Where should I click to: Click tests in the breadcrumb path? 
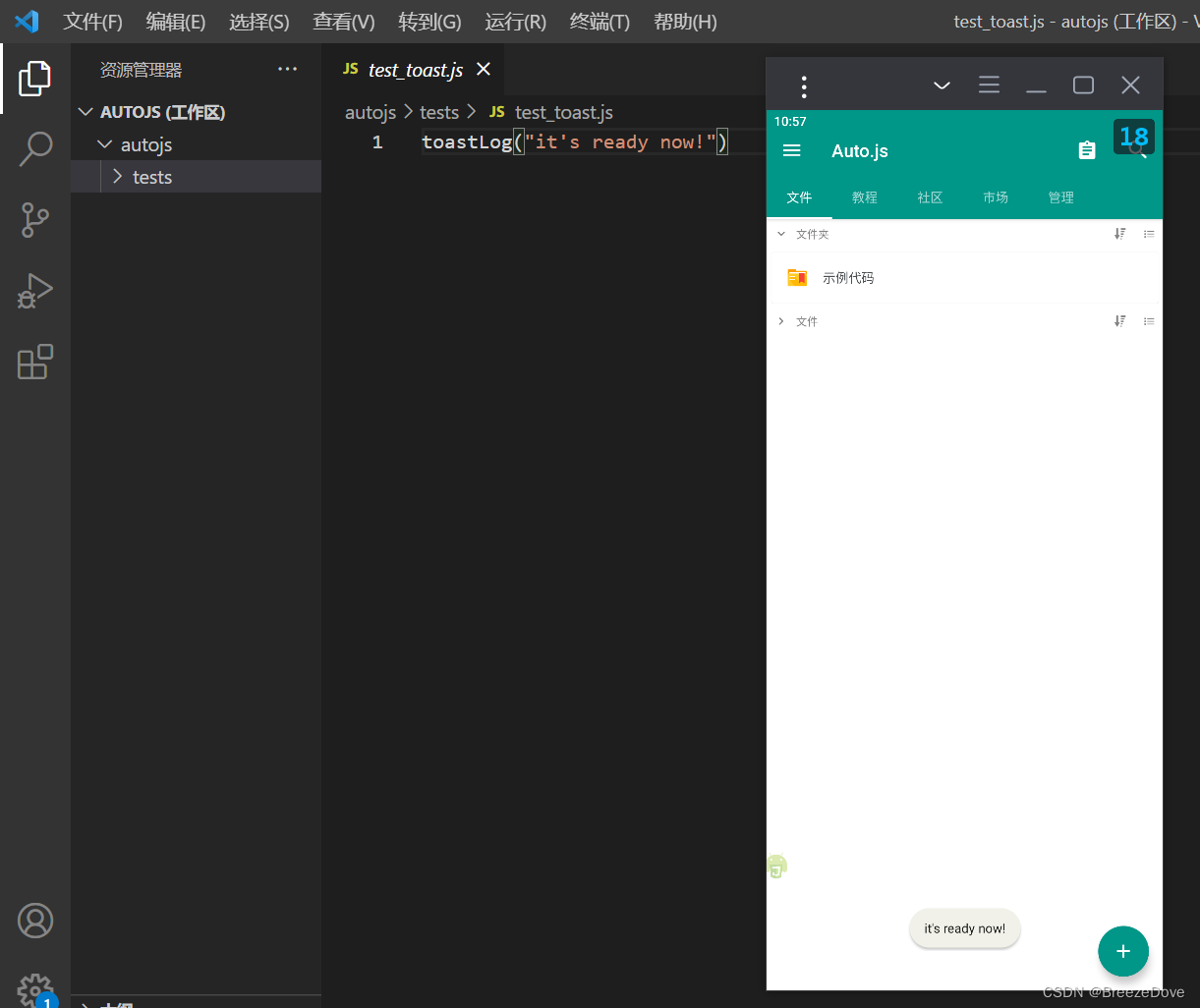coord(439,112)
